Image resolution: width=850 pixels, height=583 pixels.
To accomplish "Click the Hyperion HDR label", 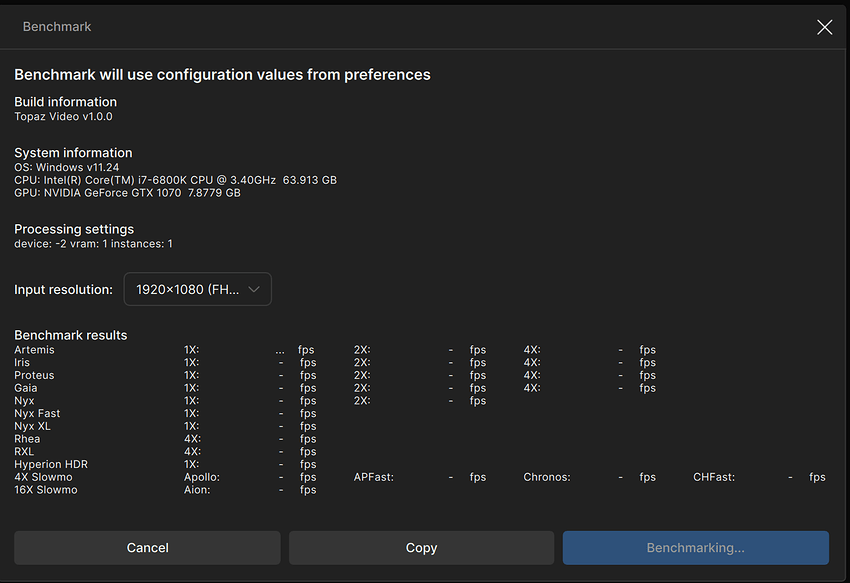I will 51,464.
